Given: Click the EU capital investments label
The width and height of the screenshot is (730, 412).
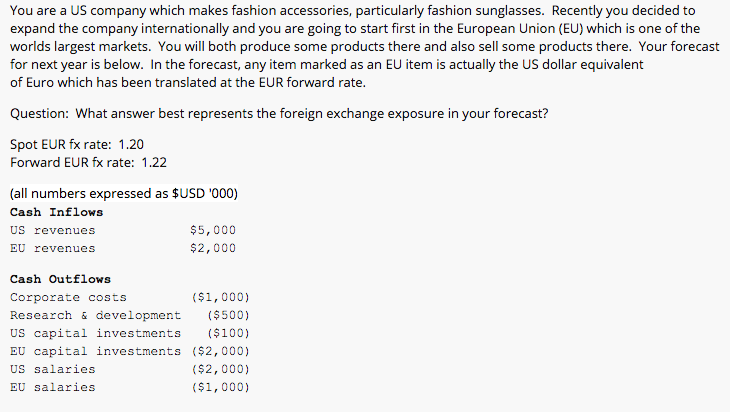Looking at the screenshot, I should point(95,351).
